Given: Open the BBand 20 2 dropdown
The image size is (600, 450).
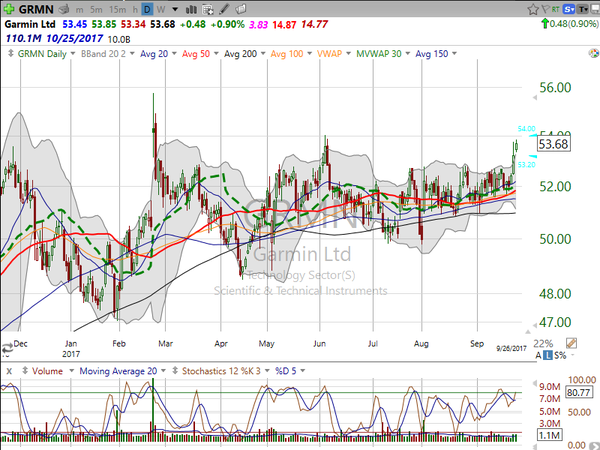Looking at the screenshot, I should click(x=132, y=54).
